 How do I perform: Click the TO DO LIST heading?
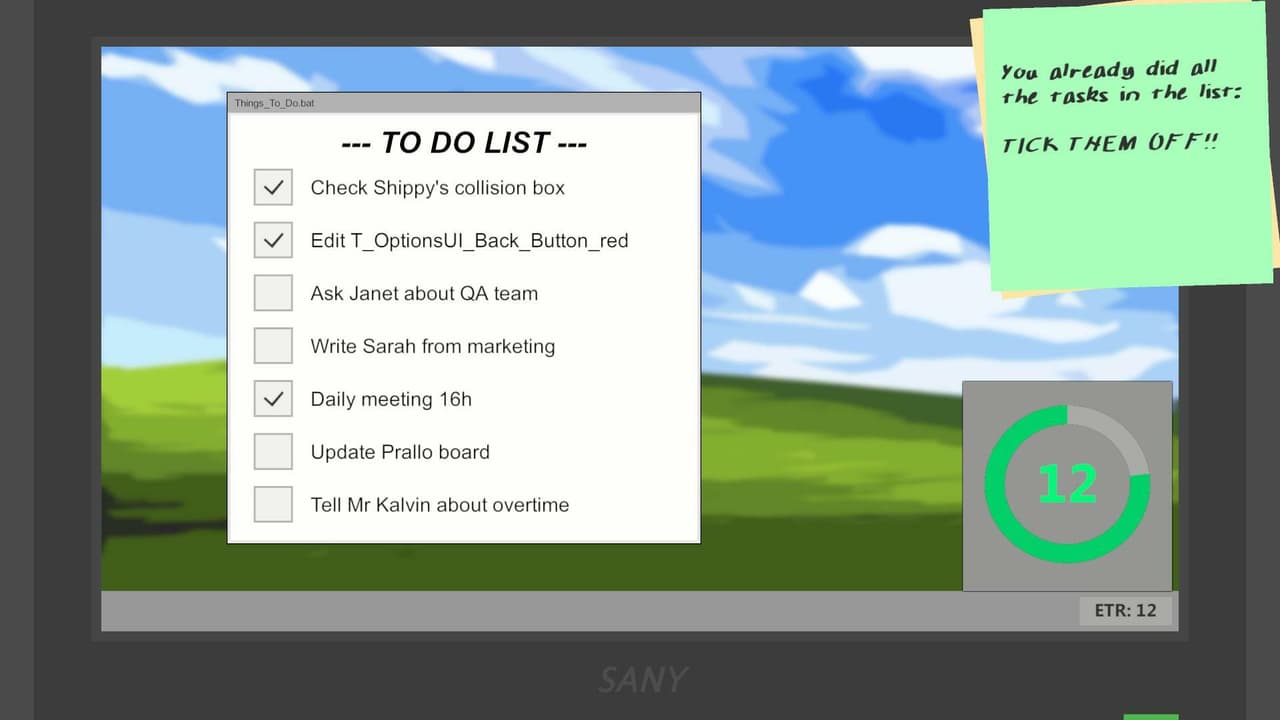[x=464, y=143]
